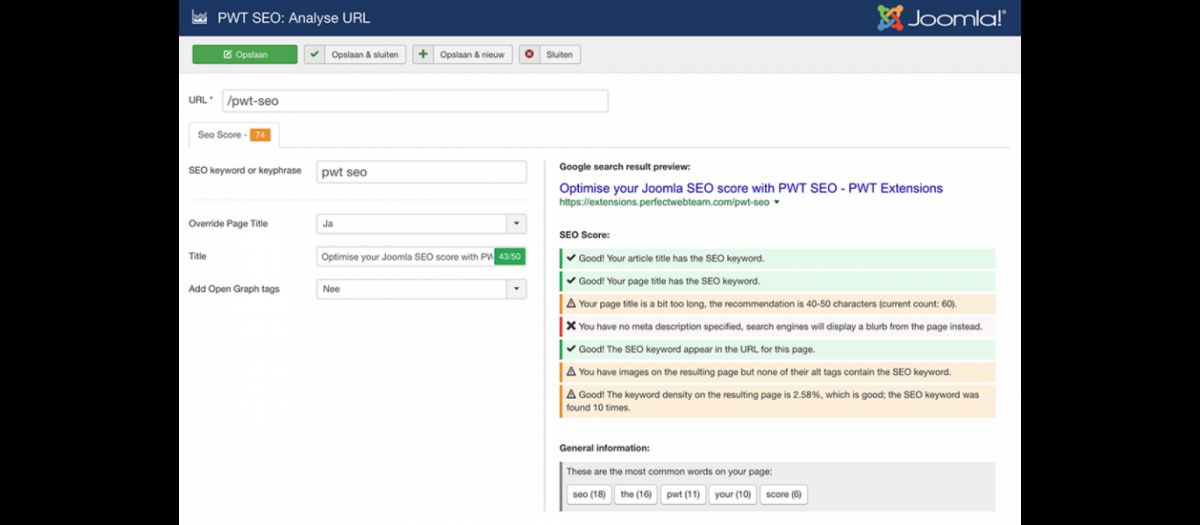1200x525 pixels.
Task: Open the Override Page Title dropdown
Action: pyautogui.click(x=421, y=224)
